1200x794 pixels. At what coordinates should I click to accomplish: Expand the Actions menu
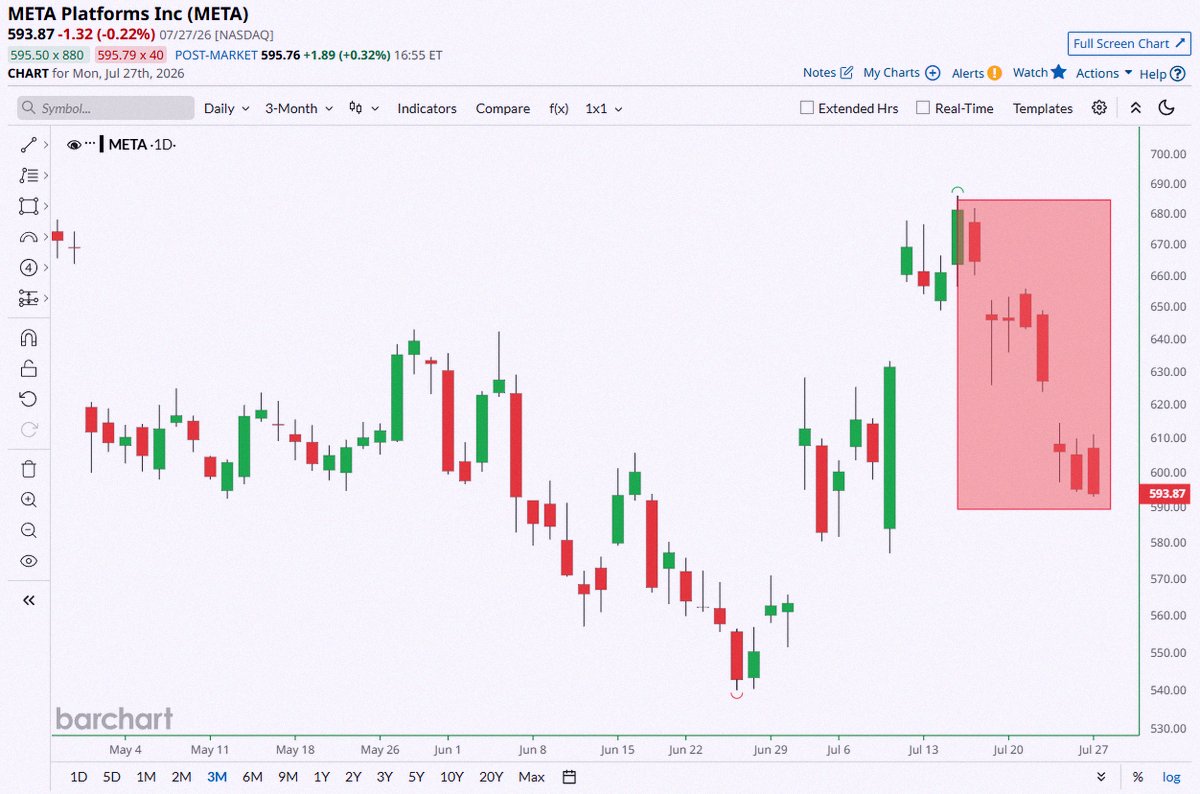point(1104,73)
